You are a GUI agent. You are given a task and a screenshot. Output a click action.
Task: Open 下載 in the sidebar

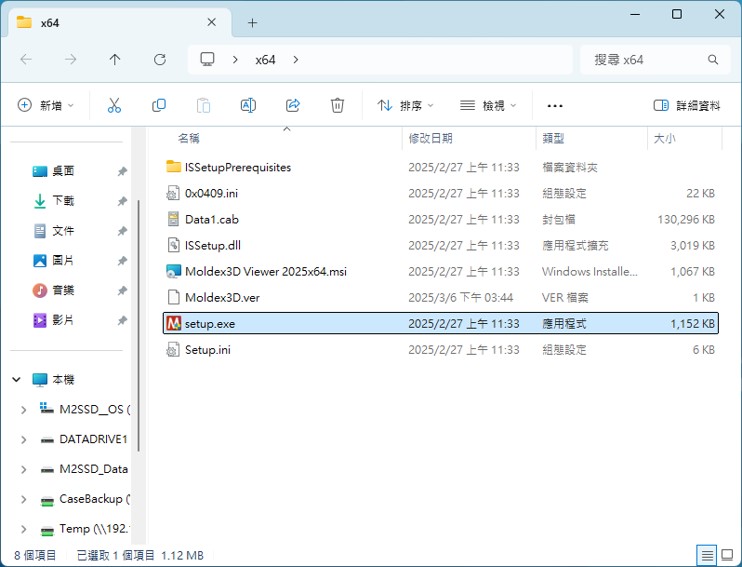click(x=63, y=201)
